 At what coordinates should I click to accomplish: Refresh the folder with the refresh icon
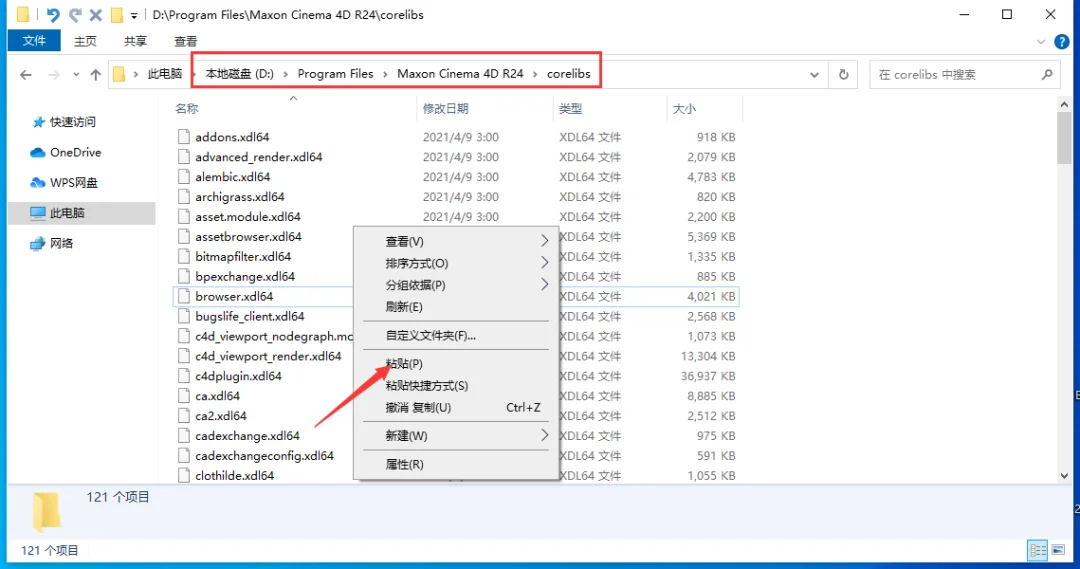[844, 74]
